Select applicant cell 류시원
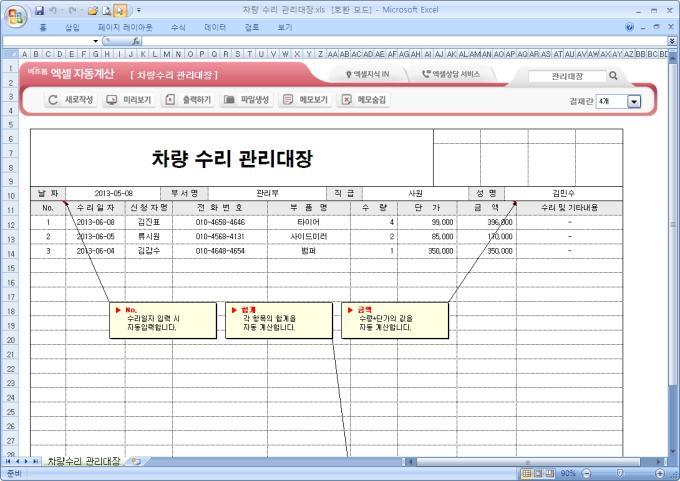The width and height of the screenshot is (680, 481). (x=149, y=236)
